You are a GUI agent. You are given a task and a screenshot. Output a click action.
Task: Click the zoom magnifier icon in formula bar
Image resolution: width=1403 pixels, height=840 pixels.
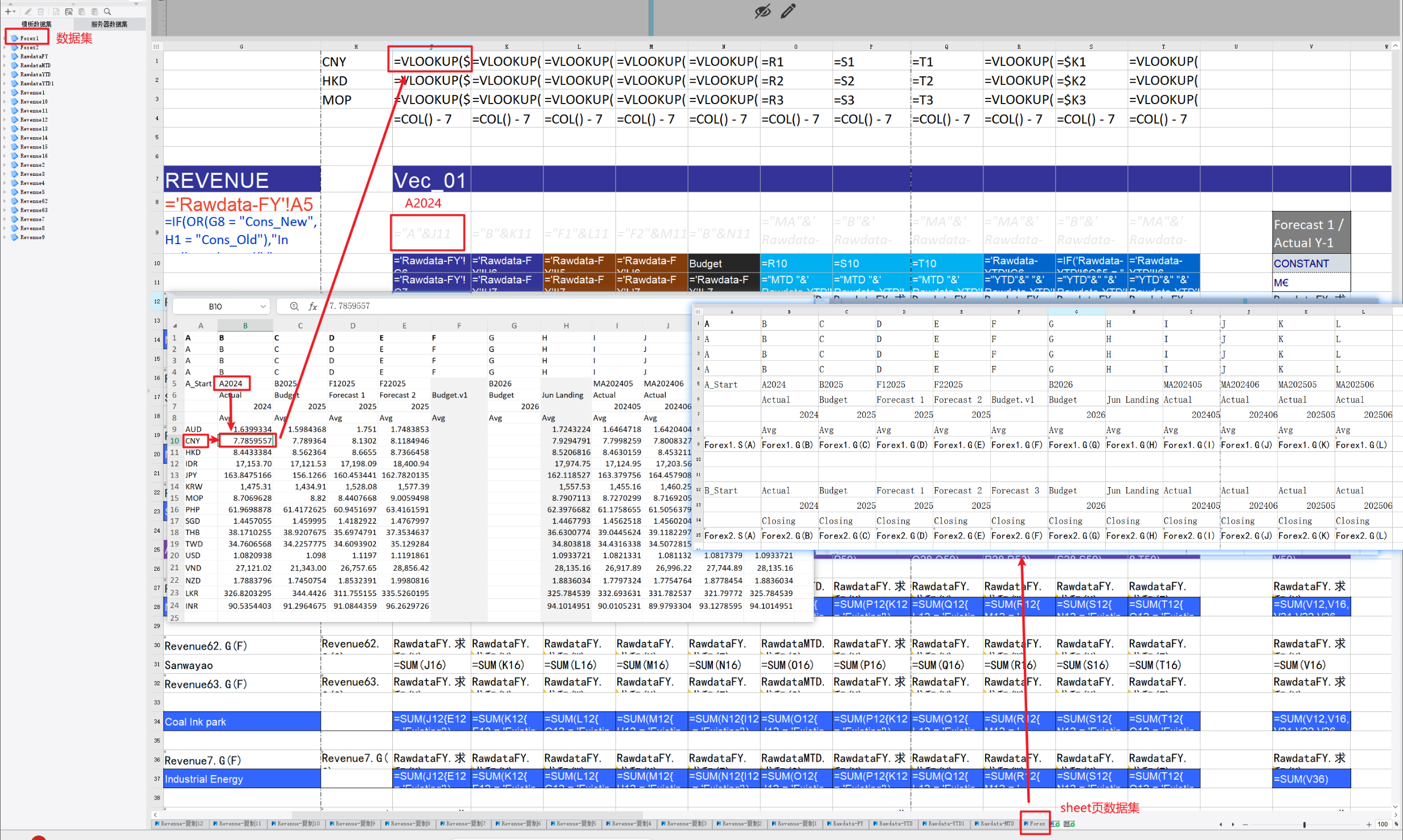pyautogui.click(x=294, y=306)
